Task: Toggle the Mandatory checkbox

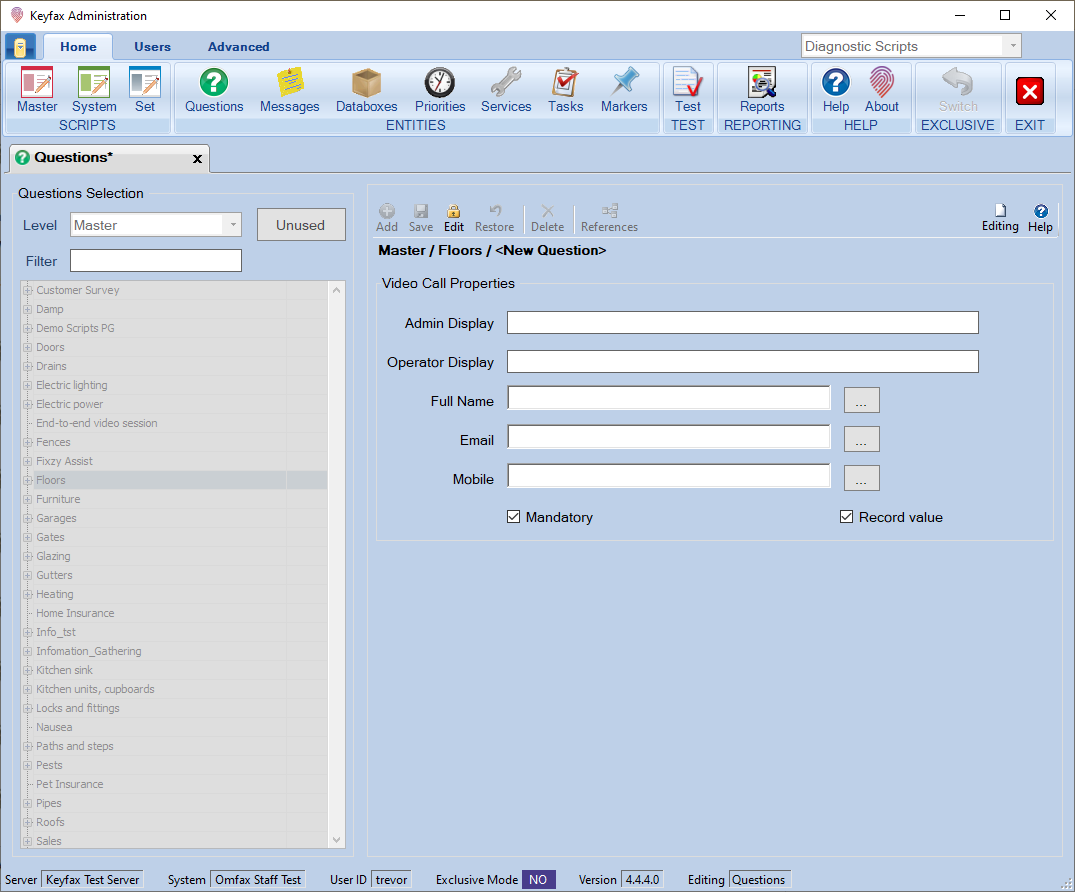Action: click(514, 517)
